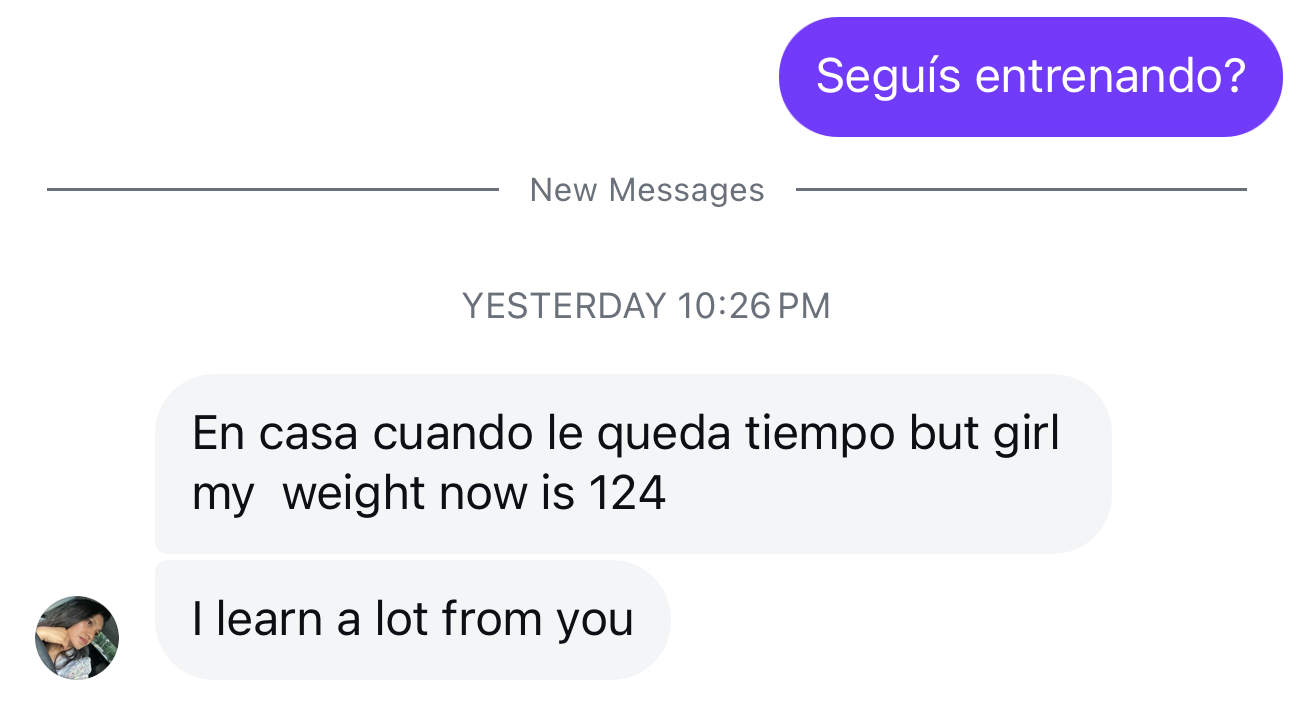This screenshot has height=727, width=1307.
Task: Click the word "Seguís" in the sent message
Action: click(x=890, y=77)
